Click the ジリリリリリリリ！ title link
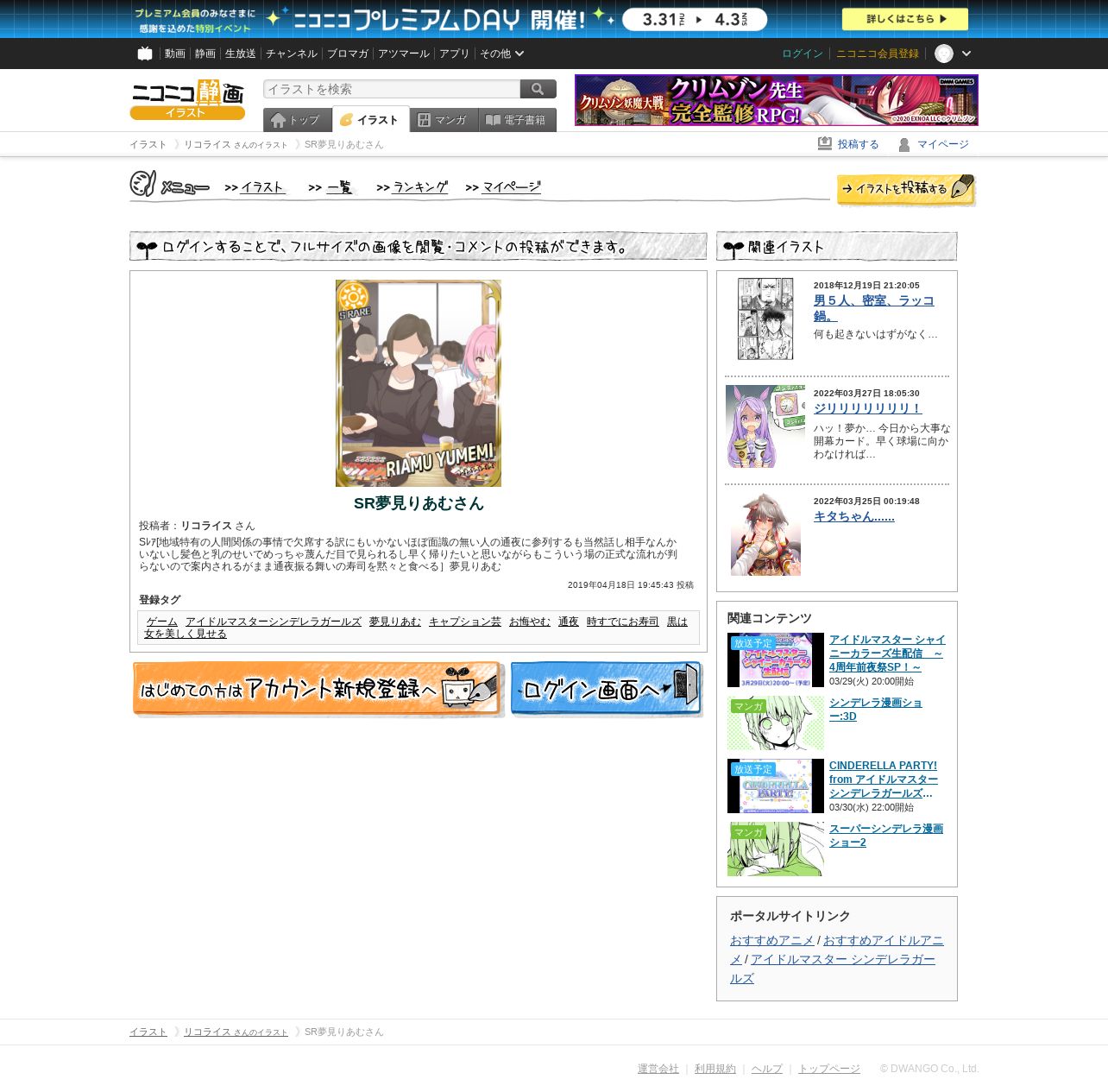The image size is (1108, 1092). 868,408
